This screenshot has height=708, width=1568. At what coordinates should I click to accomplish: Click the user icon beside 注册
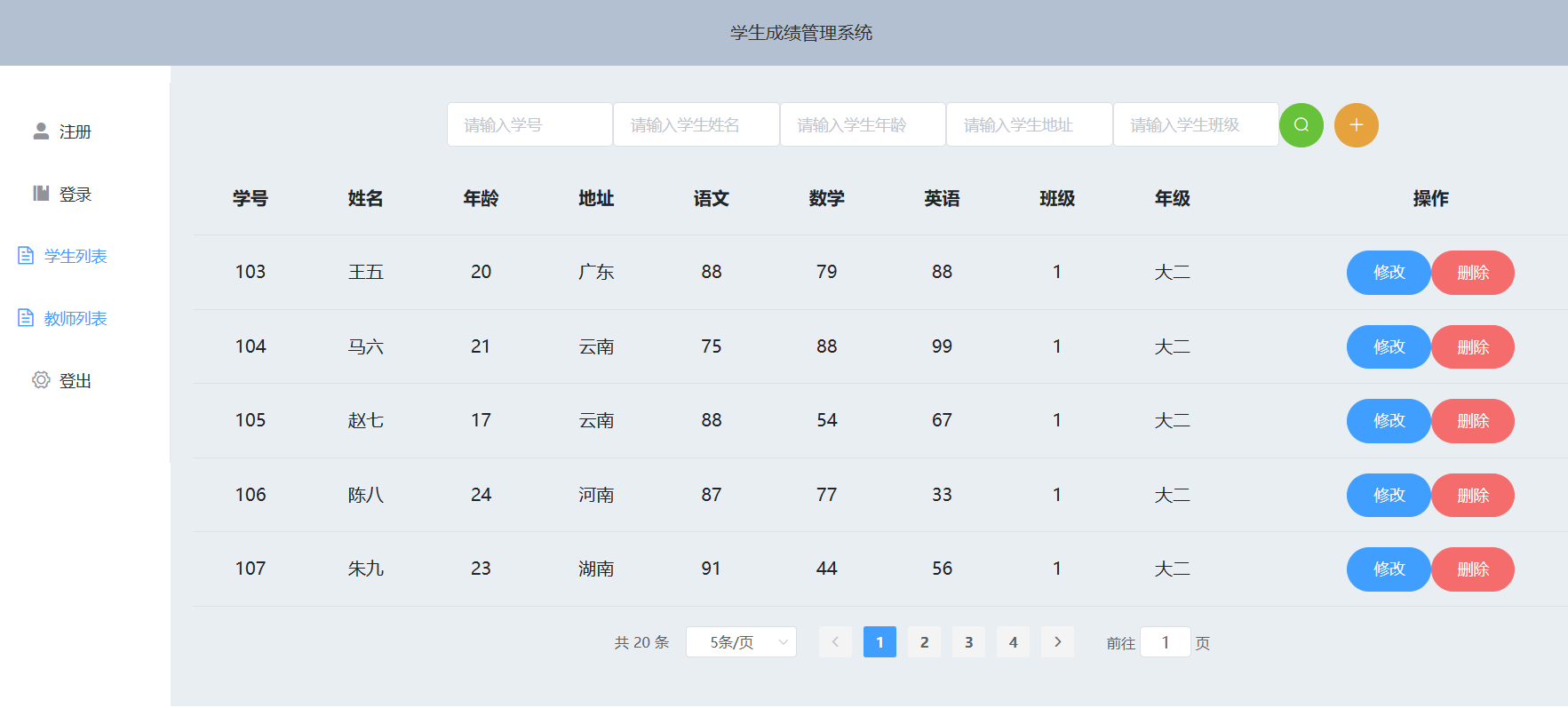pyautogui.click(x=41, y=131)
